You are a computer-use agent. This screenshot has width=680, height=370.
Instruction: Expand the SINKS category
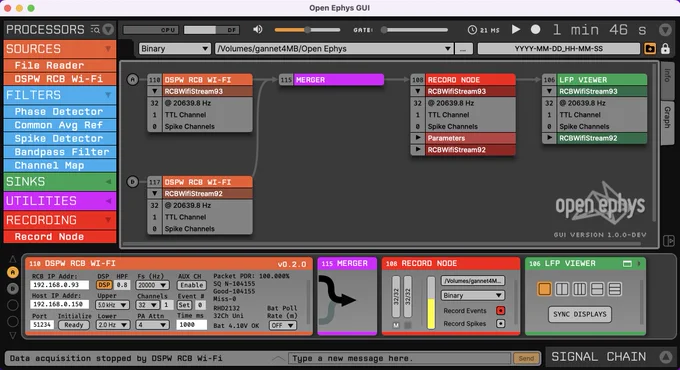click(x=60, y=182)
